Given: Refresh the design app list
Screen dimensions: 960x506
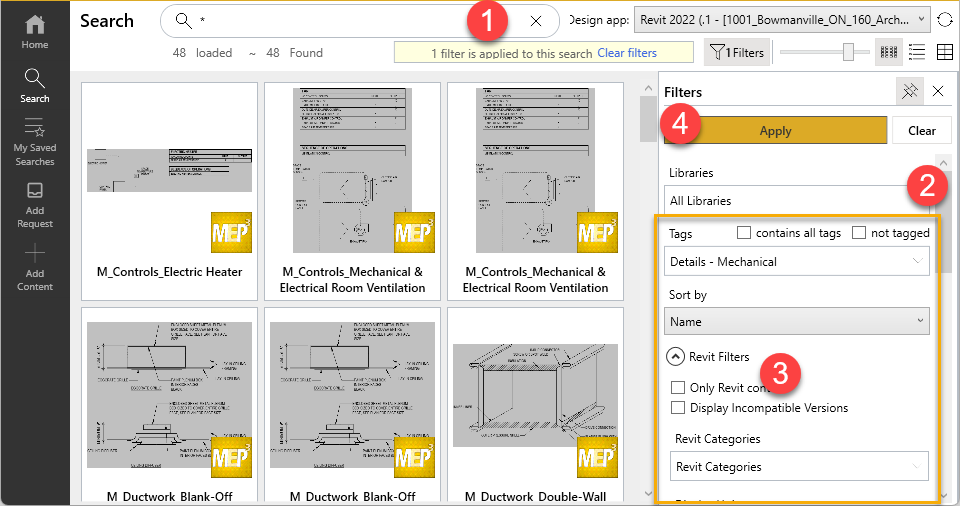Looking at the screenshot, I should pos(945,21).
